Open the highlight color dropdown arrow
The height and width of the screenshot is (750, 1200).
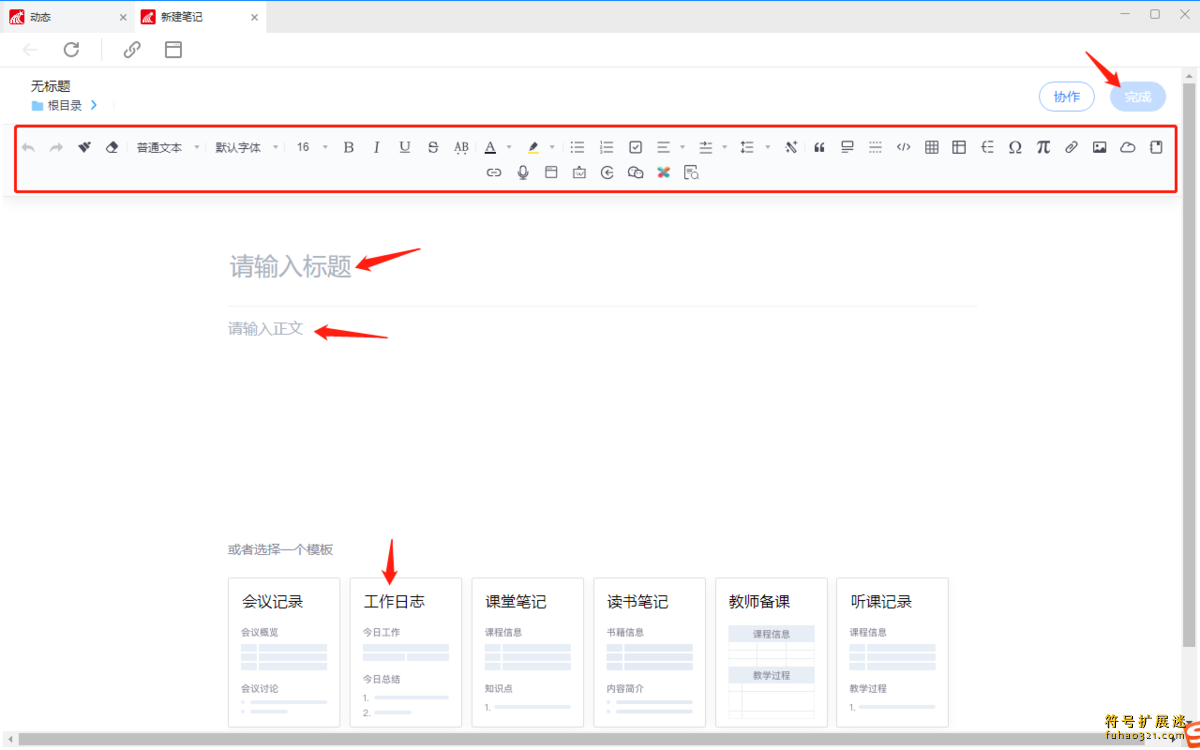point(552,147)
